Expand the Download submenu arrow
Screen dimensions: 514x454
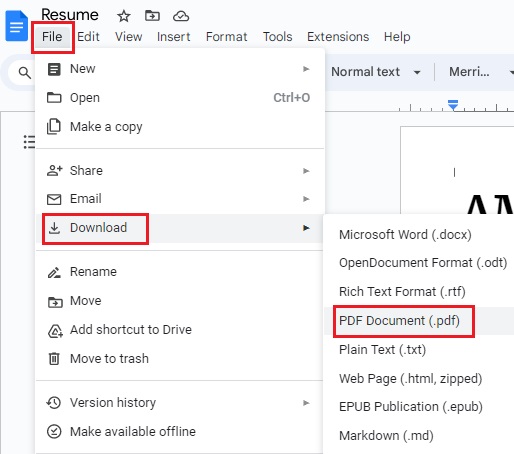click(x=306, y=228)
